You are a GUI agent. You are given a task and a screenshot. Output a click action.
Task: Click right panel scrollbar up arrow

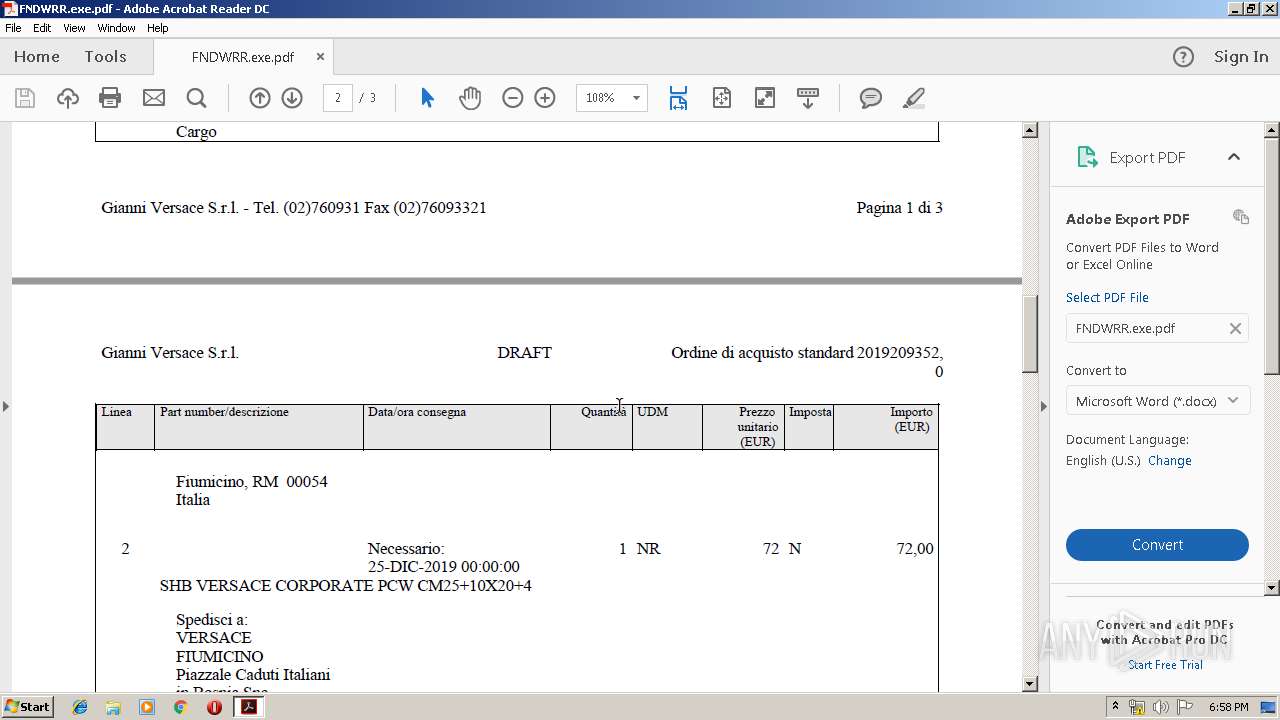1272,130
